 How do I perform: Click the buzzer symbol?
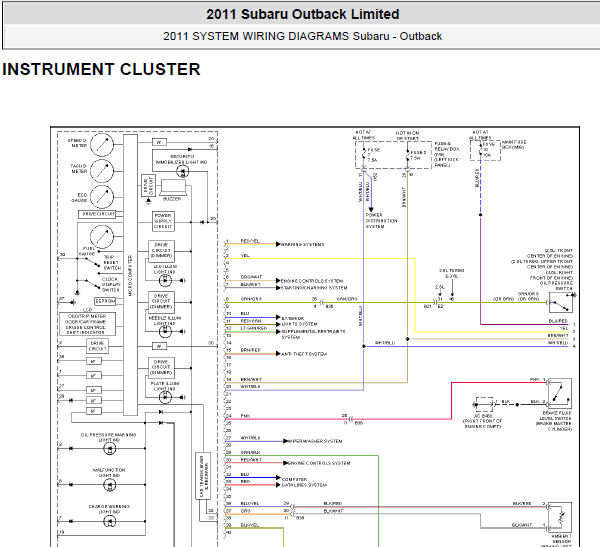pyautogui.click(x=173, y=187)
